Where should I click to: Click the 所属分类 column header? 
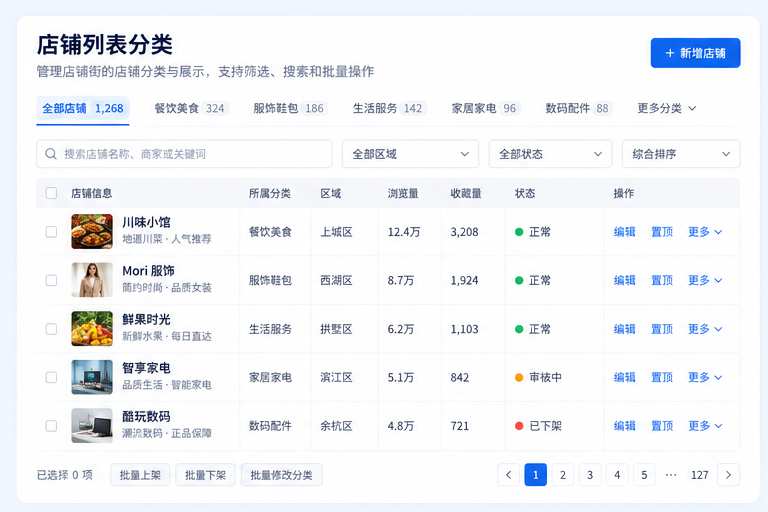(269, 193)
